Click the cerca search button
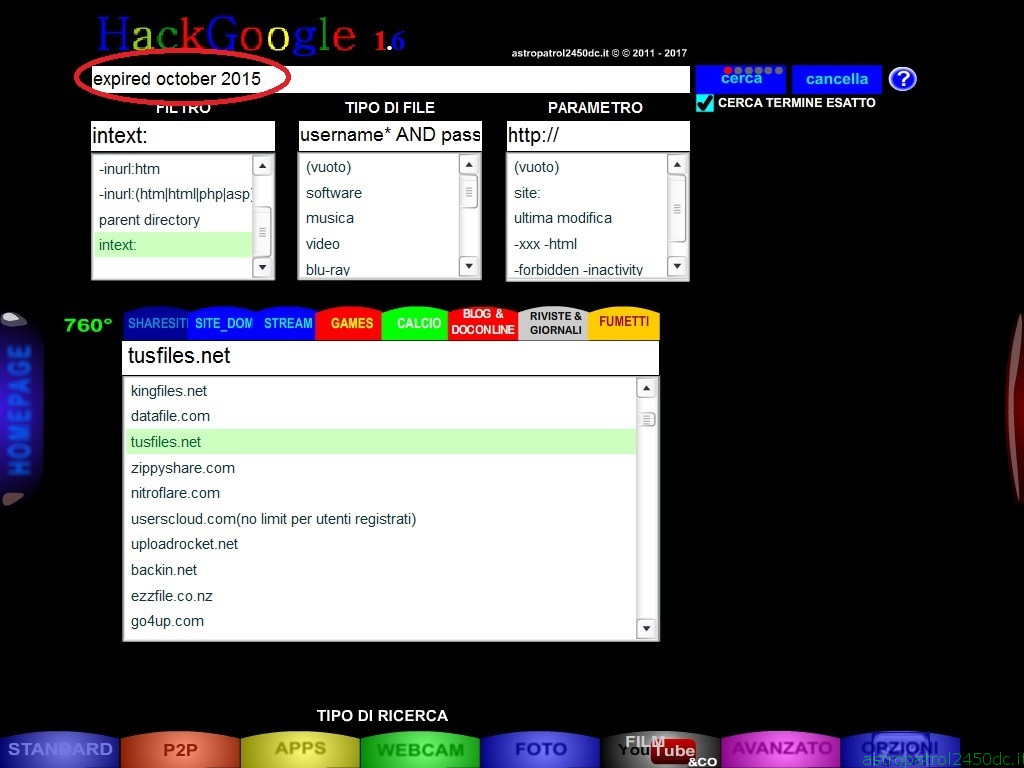Viewport: 1024px width, 768px height. point(741,79)
